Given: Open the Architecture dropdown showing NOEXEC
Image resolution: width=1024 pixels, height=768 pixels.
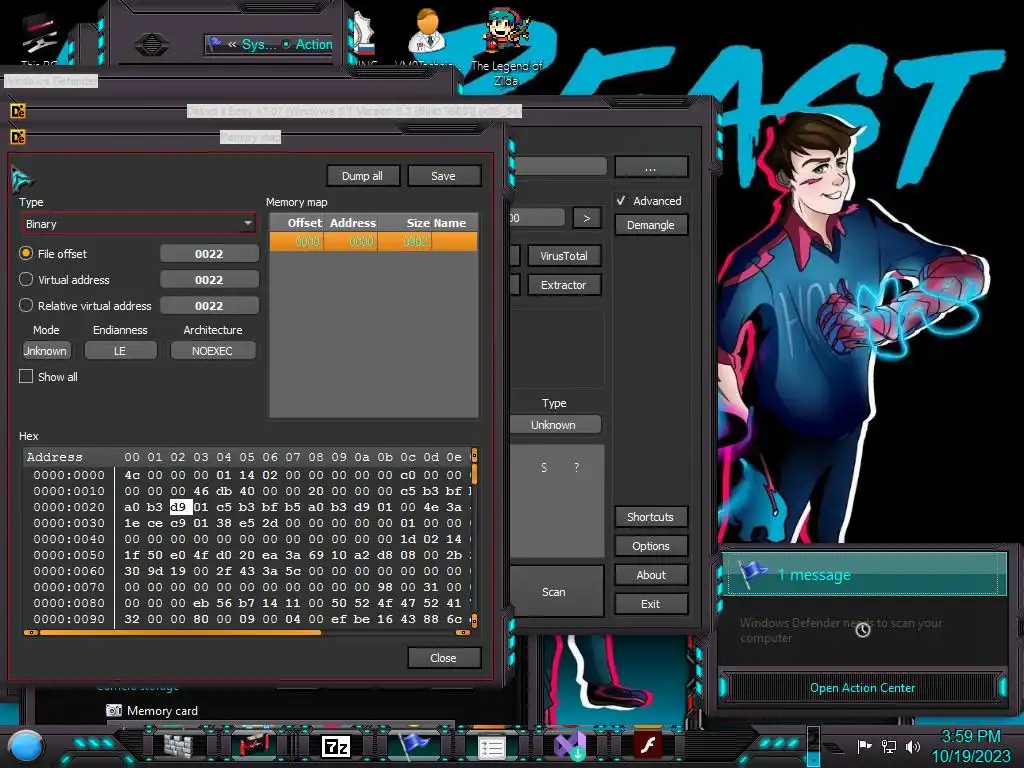Looking at the screenshot, I should pyautogui.click(x=213, y=351).
